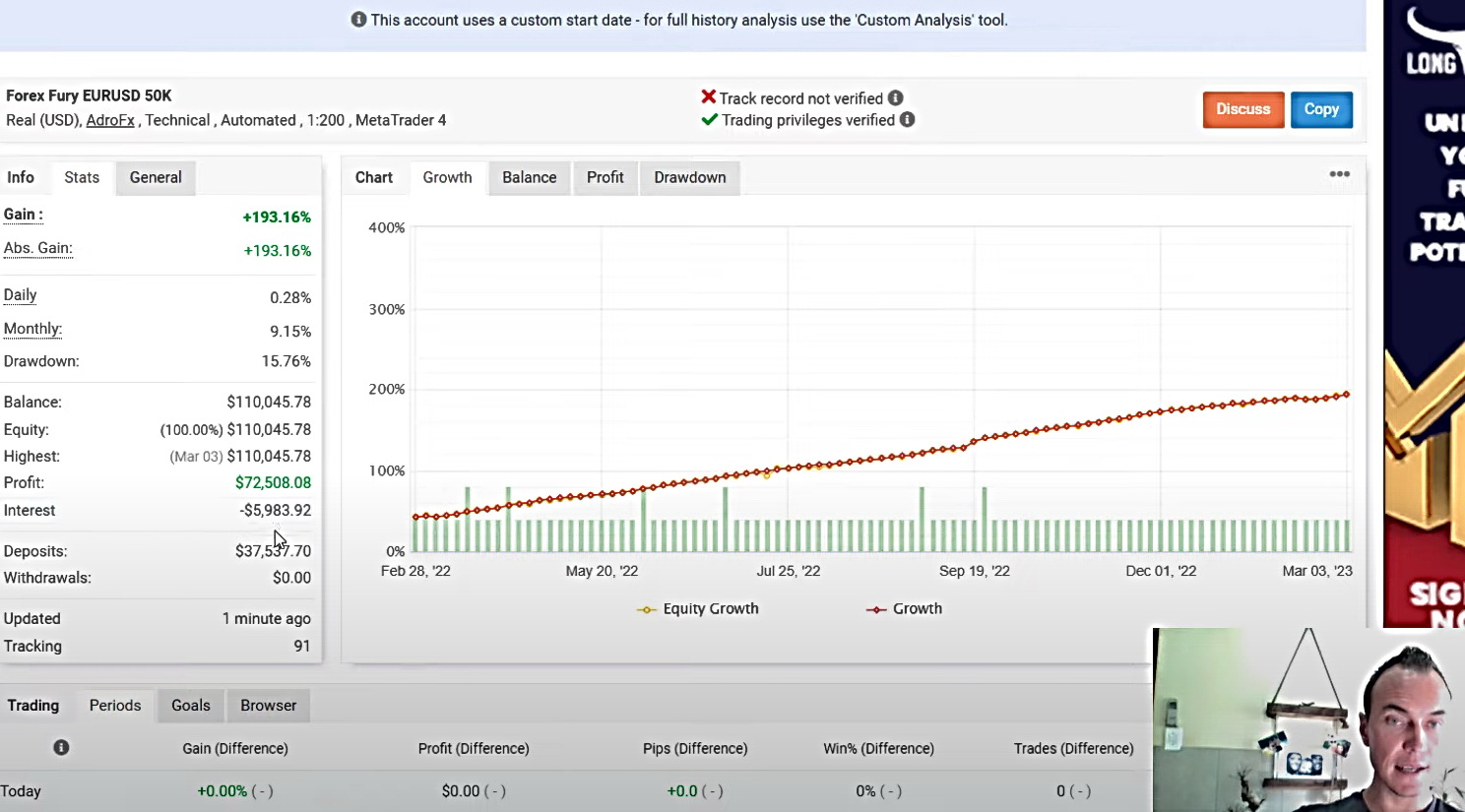The image size is (1465, 812).
Task: Click the Today row label
Action: (x=21, y=790)
